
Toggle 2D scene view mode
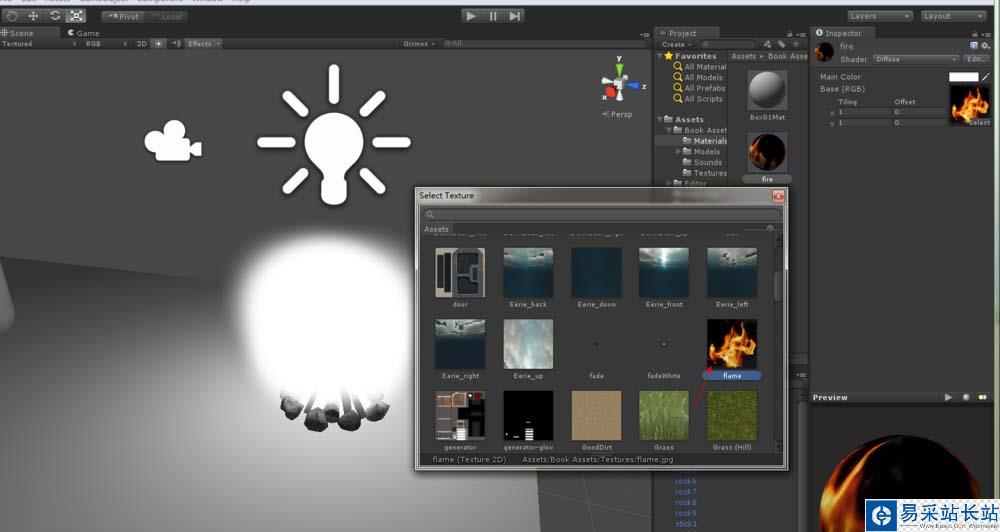141,44
